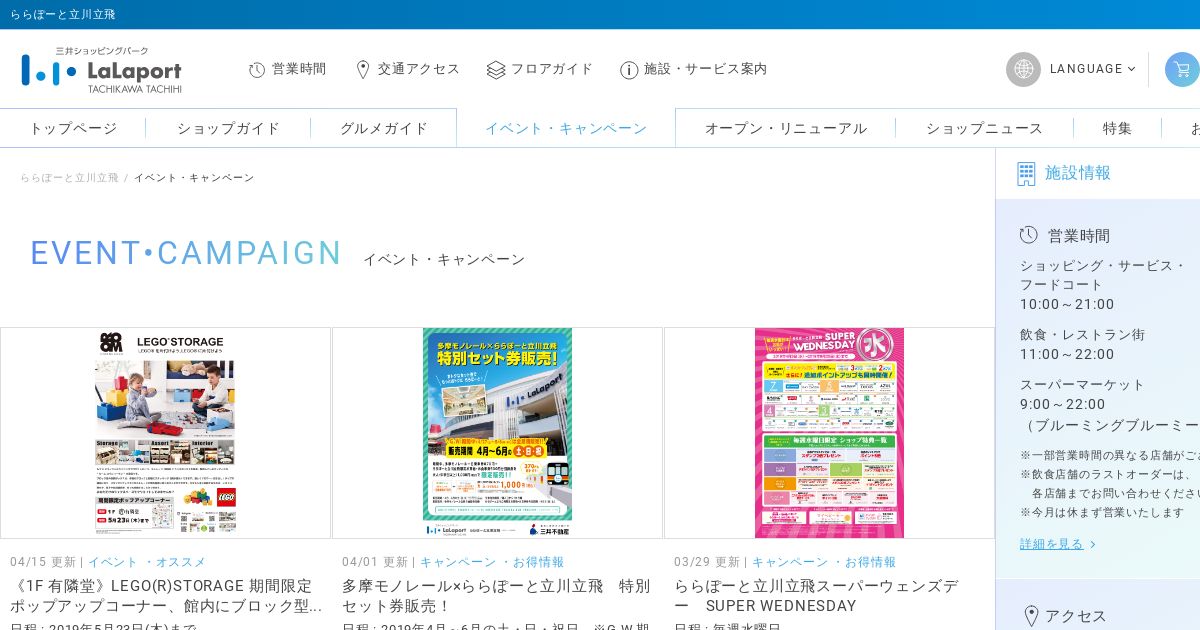Open the shopping cart icon button
This screenshot has width=1200, height=630.
[1182, 69]
